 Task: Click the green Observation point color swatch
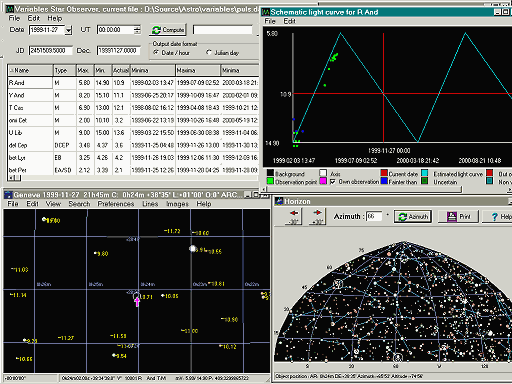tap(270, 181)
